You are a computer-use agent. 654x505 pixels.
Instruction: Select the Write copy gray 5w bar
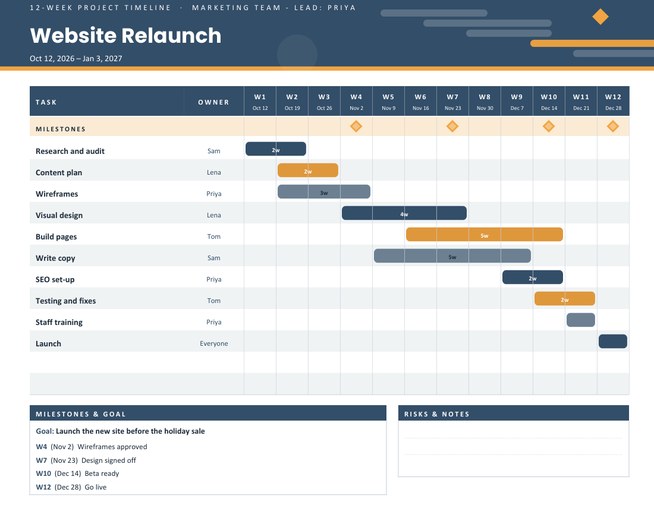click(x=452, y=256)
